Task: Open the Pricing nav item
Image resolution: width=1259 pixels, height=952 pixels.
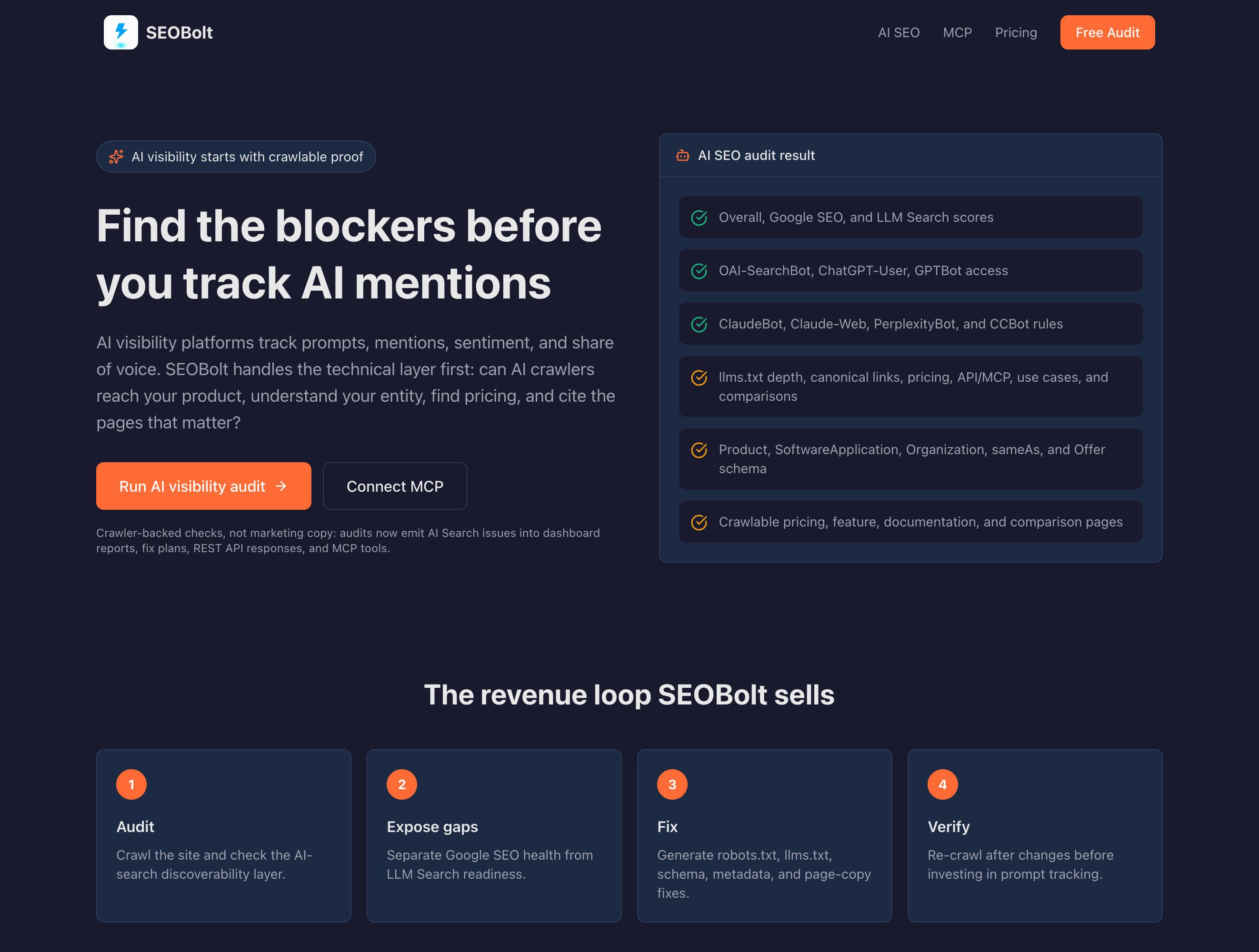Action: pyautogui.click(x=1016, y=32)
